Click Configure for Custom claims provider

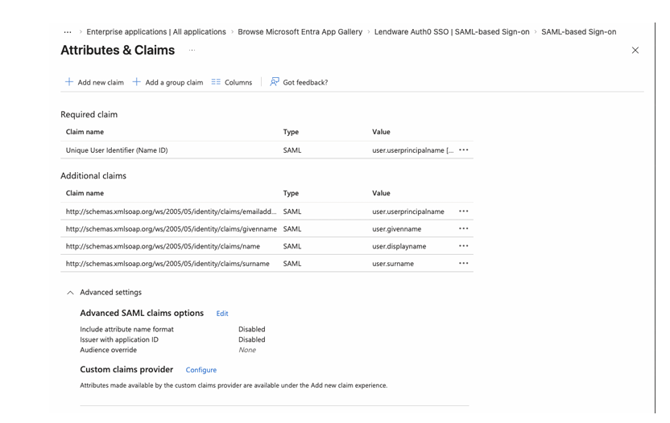[201, 370]
